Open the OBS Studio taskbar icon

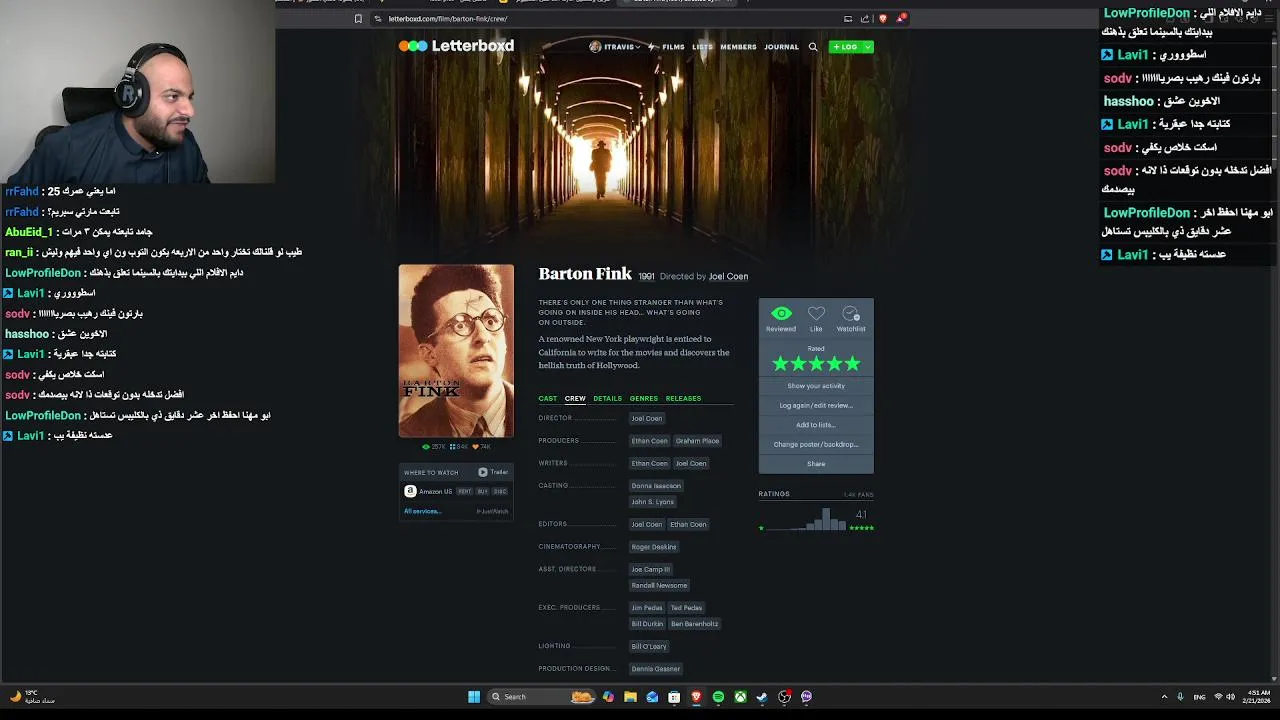tap(784, 697)
